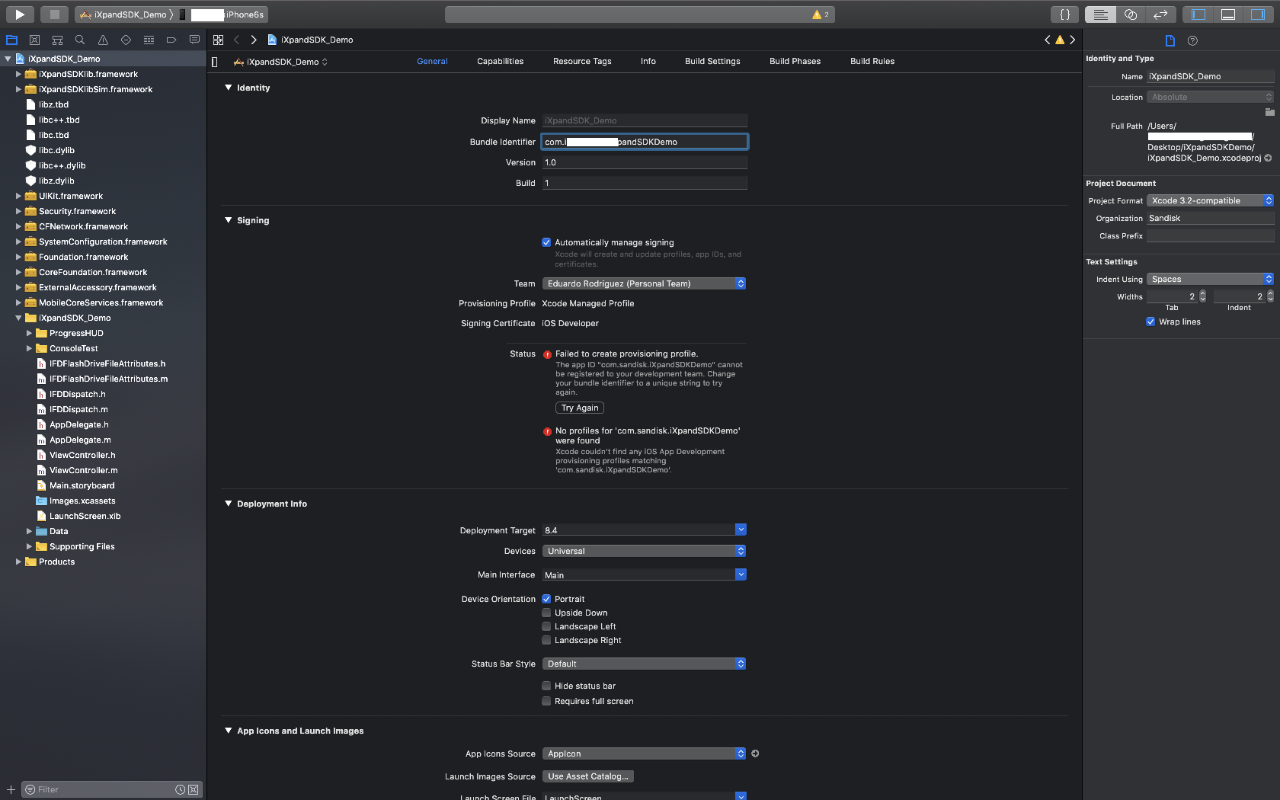Enable Upside Down orientation

[546, 613]
